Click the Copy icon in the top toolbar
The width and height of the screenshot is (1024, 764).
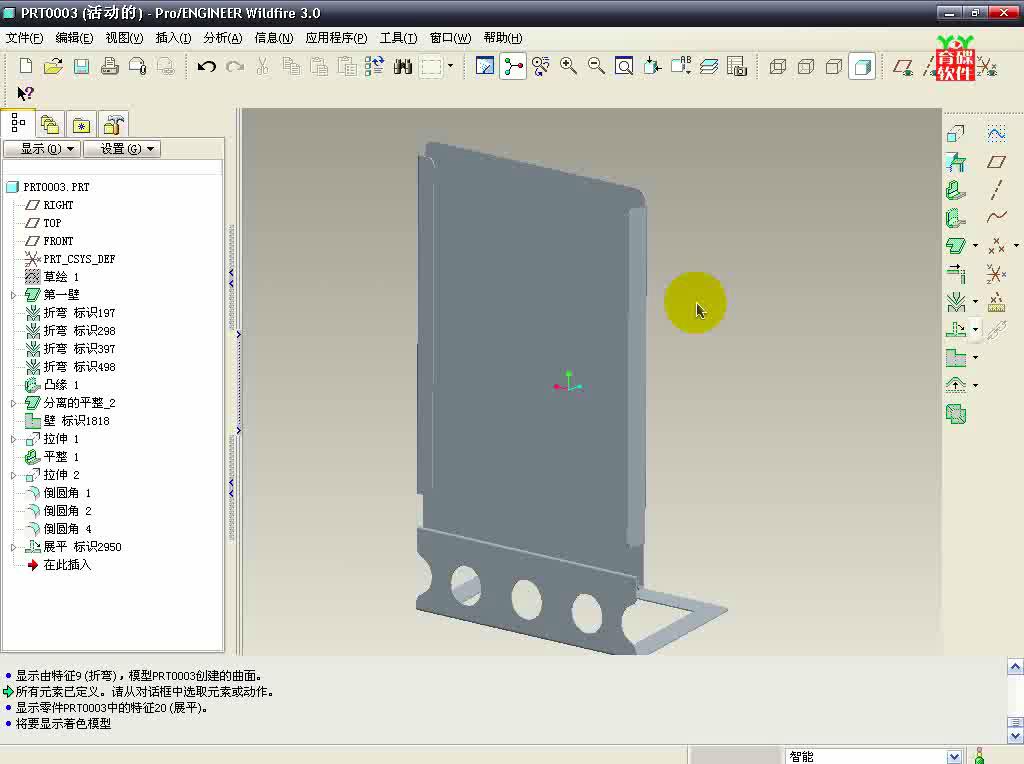point(291,66)
